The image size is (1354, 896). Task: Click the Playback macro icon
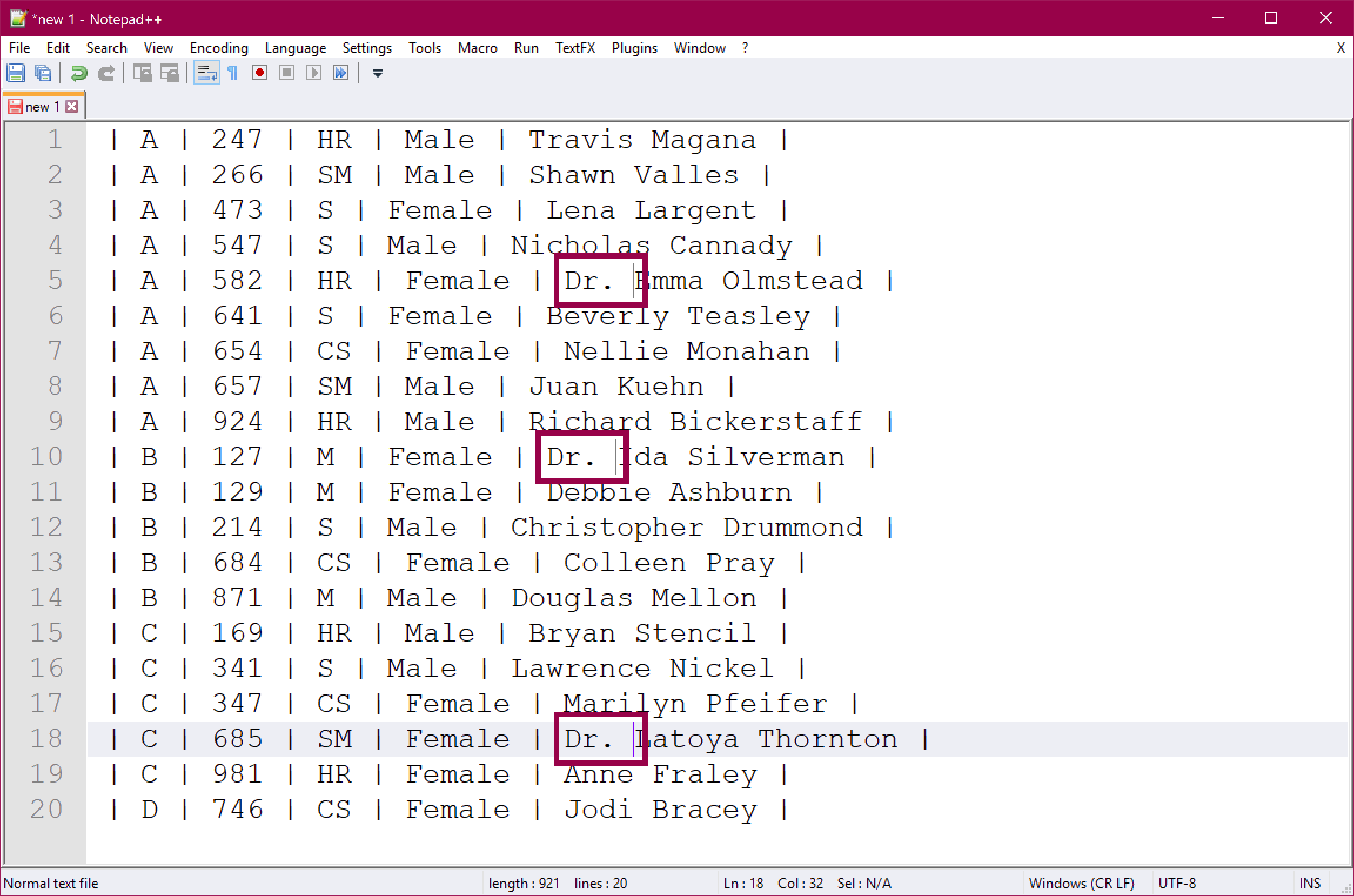coord(314,73)
